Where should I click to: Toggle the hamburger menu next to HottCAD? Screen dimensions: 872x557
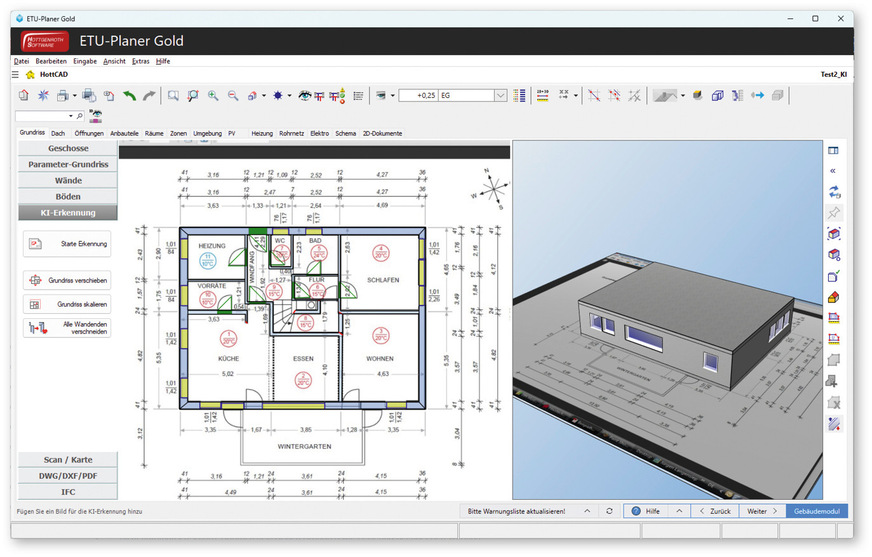16,74
